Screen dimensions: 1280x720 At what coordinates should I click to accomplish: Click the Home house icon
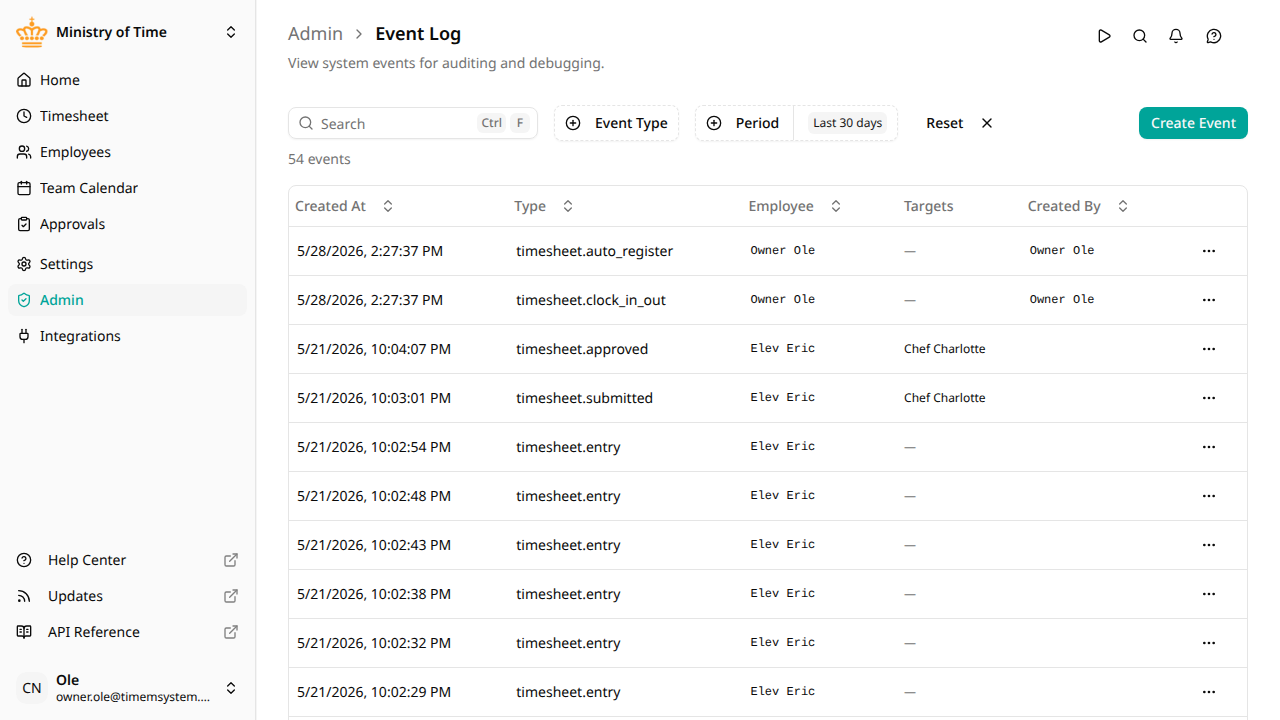(24, 80)
